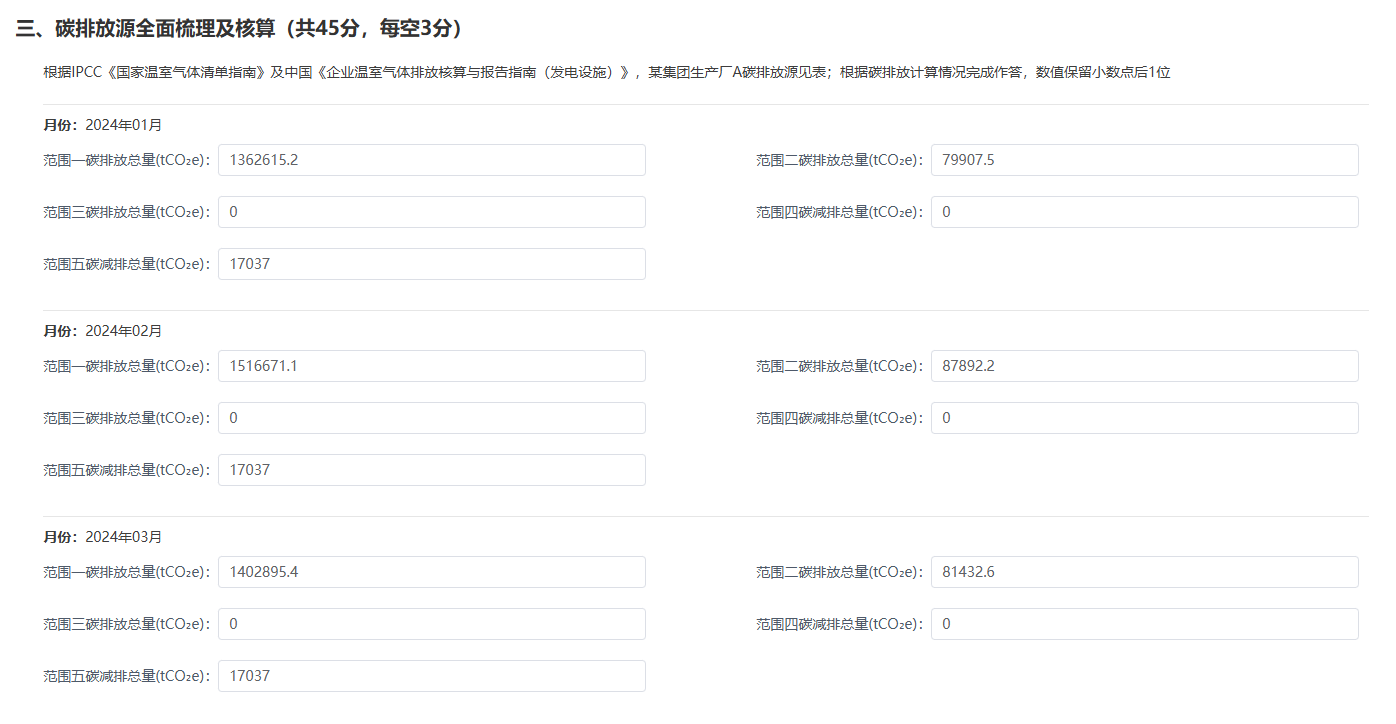Select the 2024年02月 month heading
Viewport: 1396px width, 724px height.
pyautogui.click(x=104, y=331)
